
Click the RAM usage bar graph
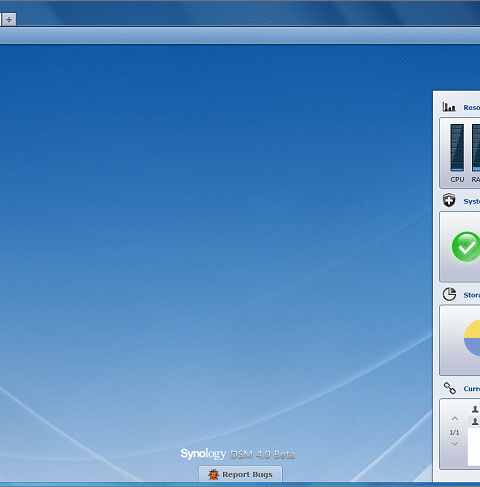476,148
